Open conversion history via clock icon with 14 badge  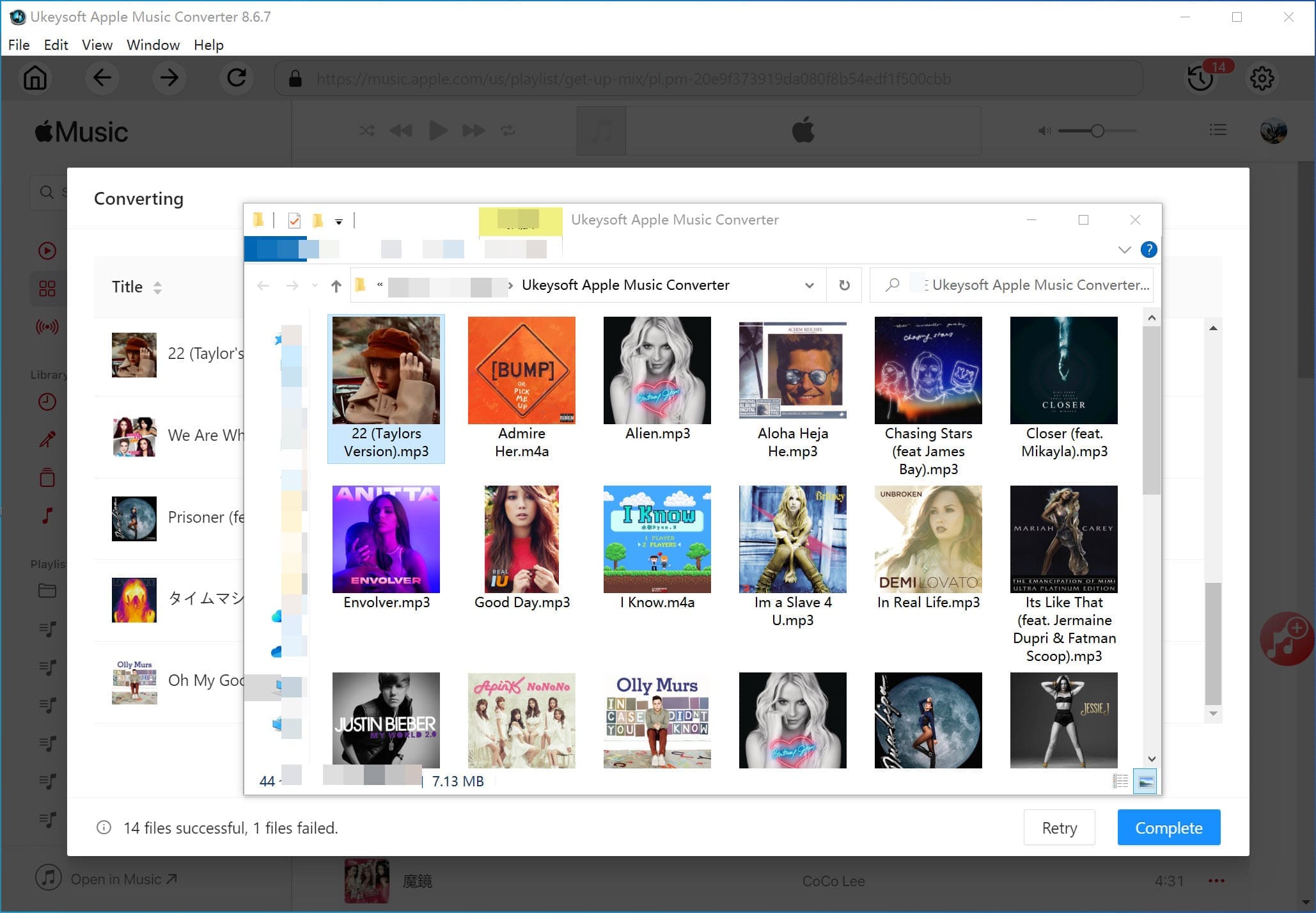tap(1201, 78)
